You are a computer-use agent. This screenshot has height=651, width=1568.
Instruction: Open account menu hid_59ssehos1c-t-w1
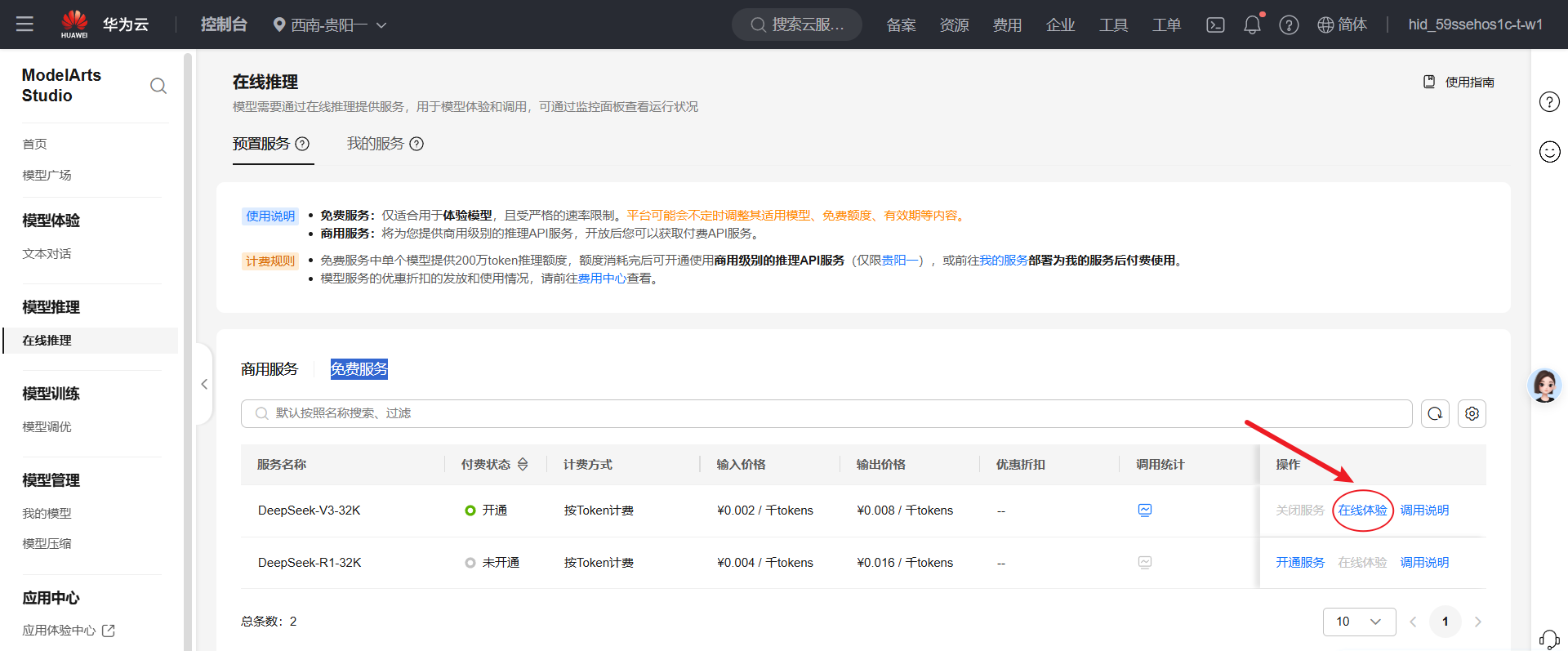click(1475, 25)
